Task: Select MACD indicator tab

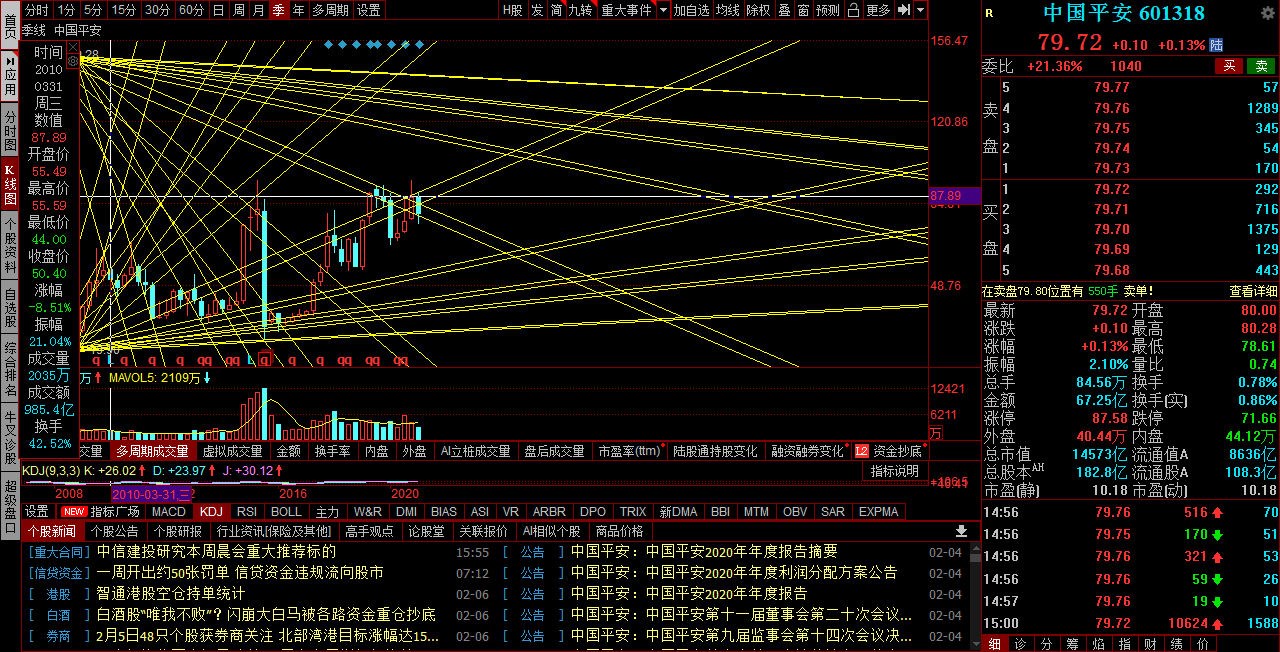Action: tap(168, 511)
